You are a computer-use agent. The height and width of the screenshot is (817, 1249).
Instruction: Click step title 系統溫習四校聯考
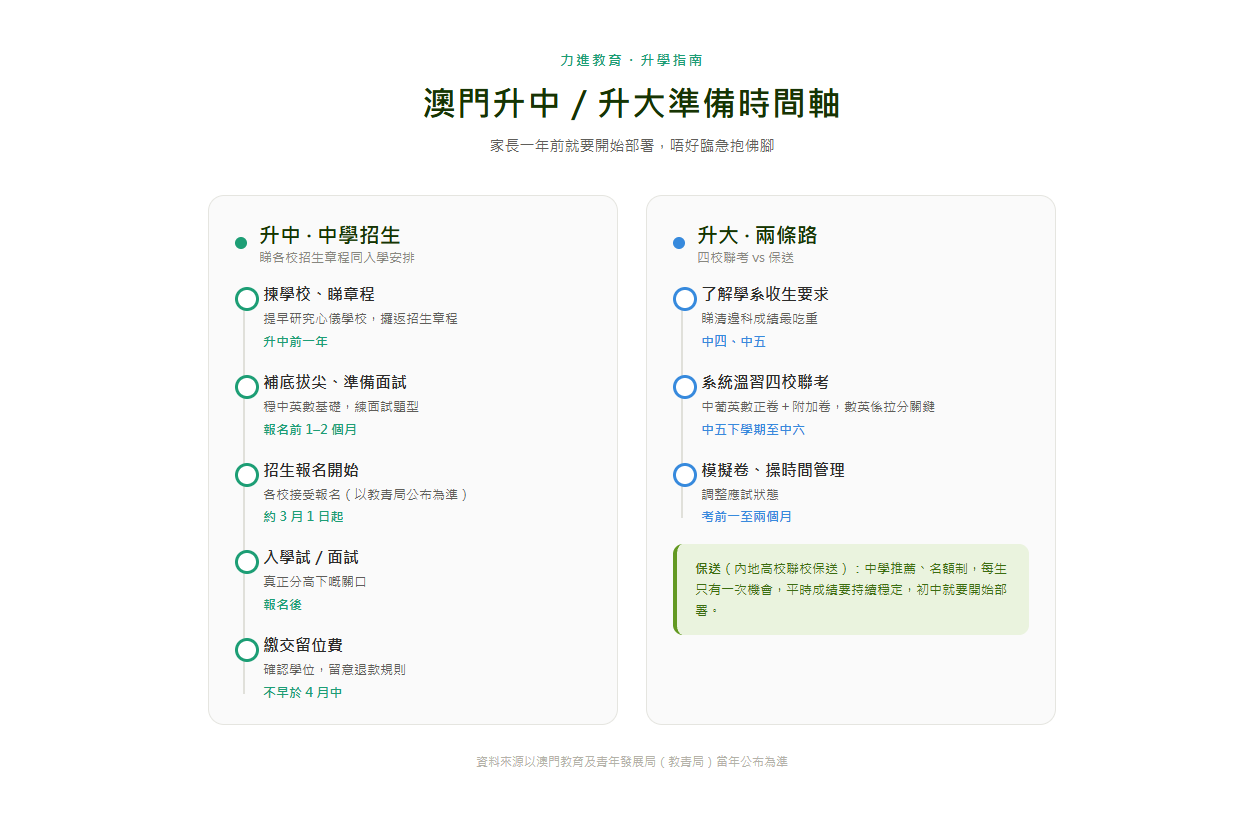(765, 383)
